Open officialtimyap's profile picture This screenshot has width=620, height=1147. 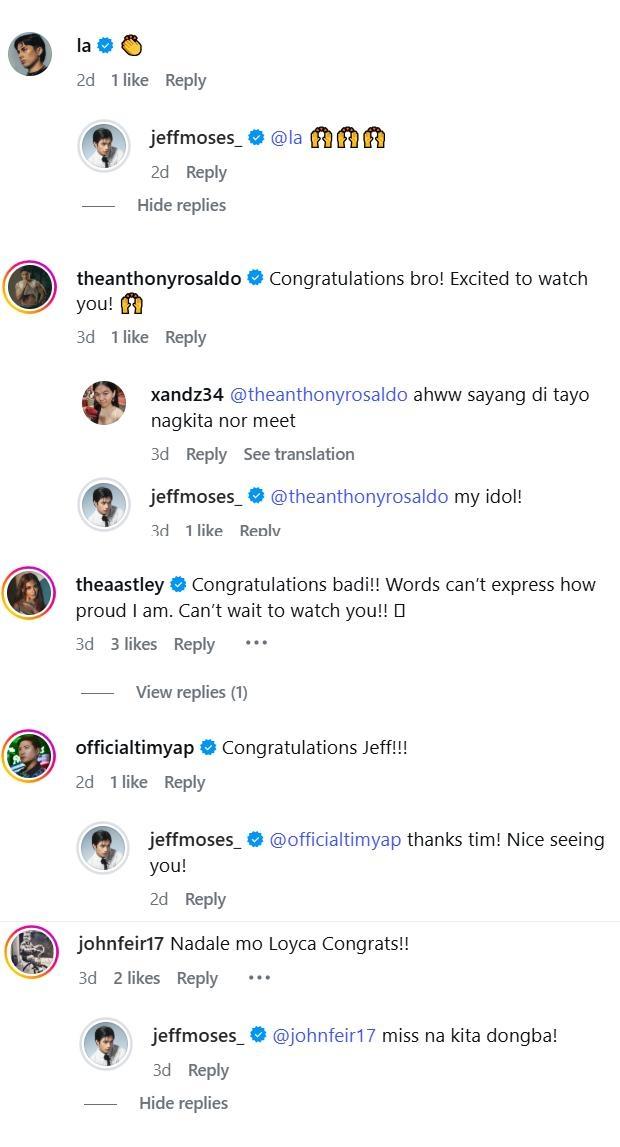tap(30, 757)
